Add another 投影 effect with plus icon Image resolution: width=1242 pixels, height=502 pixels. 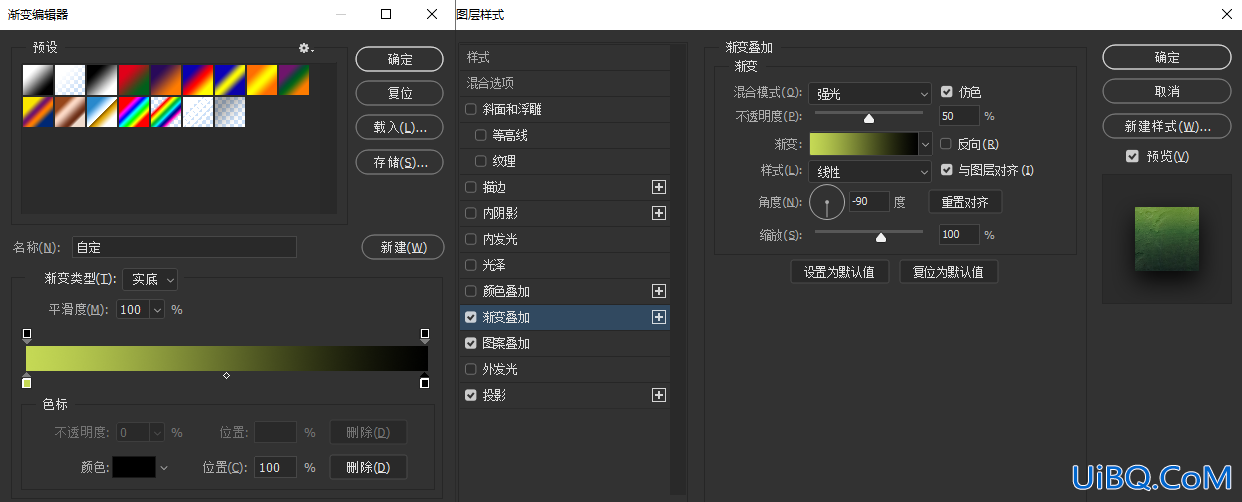659,395
